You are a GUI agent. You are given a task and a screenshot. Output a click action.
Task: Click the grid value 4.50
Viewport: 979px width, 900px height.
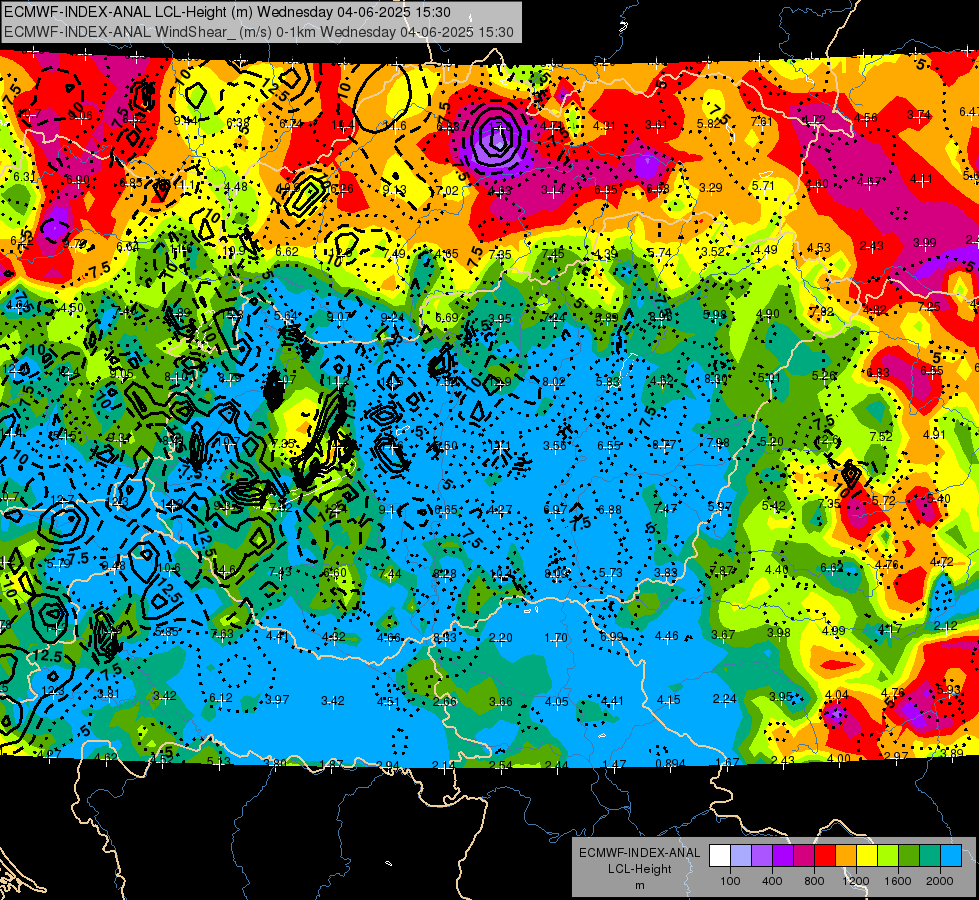[x=72, y=308]
